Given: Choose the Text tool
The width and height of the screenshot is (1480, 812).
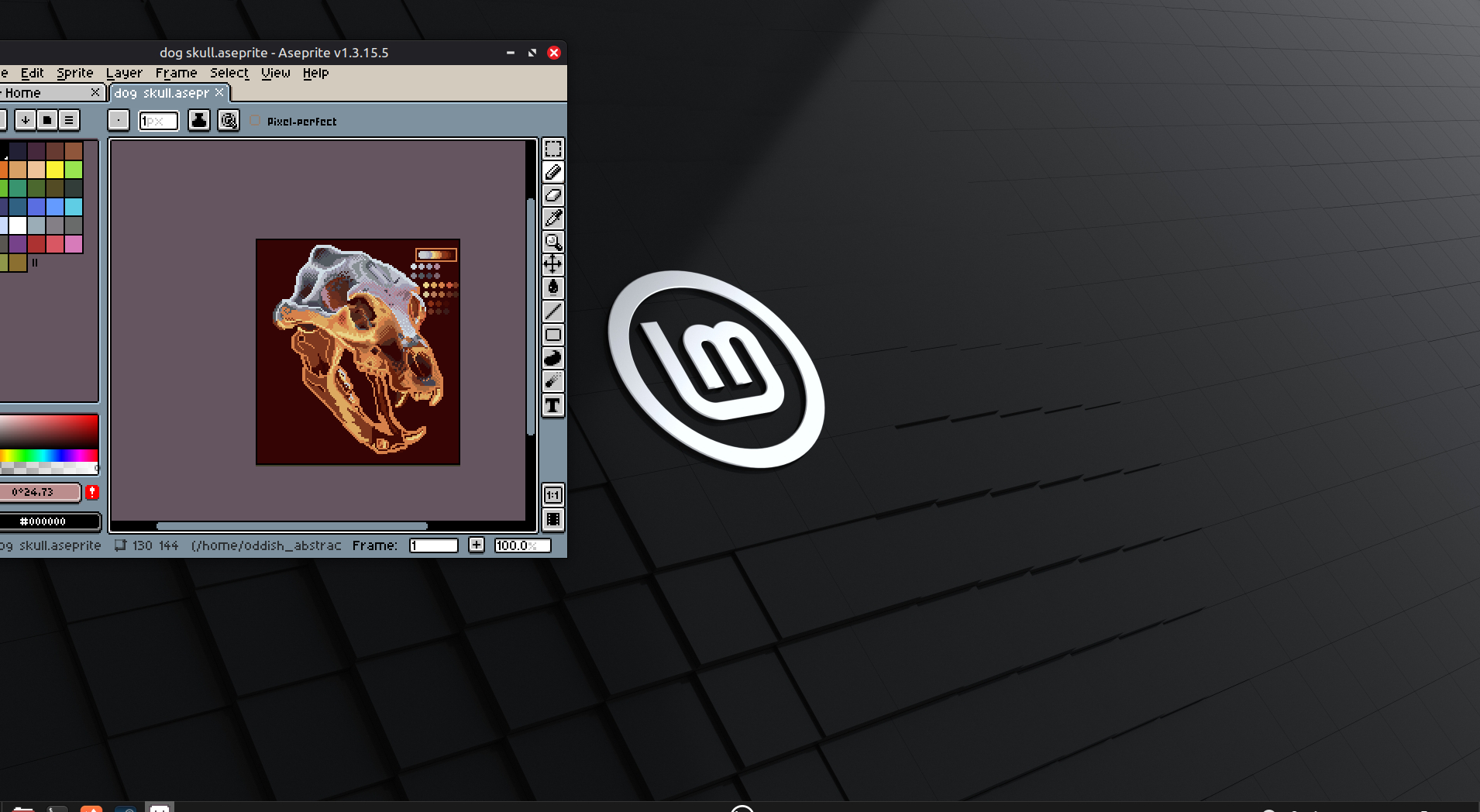Looking at the screenshot, I should (552, 405).
